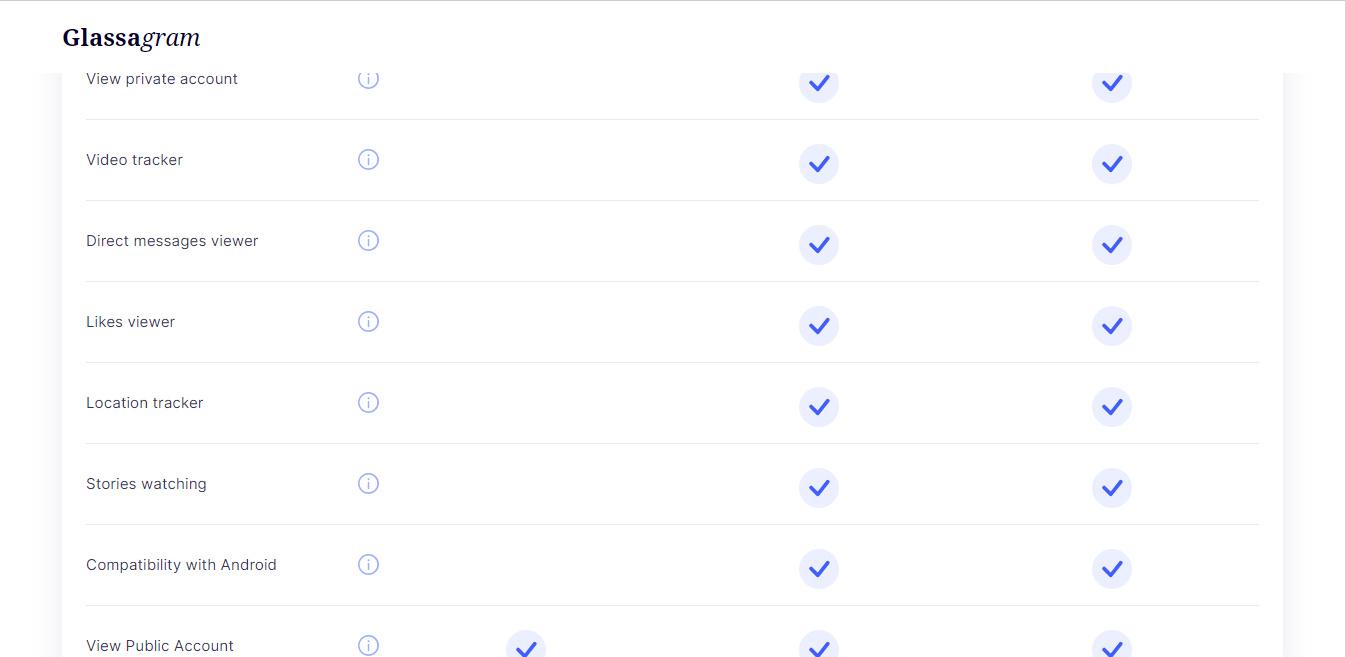Image resolution: width=1345 pixels, height=657 pixels.
Task: Select the Location tracker feature label
Action: point(145,403)
